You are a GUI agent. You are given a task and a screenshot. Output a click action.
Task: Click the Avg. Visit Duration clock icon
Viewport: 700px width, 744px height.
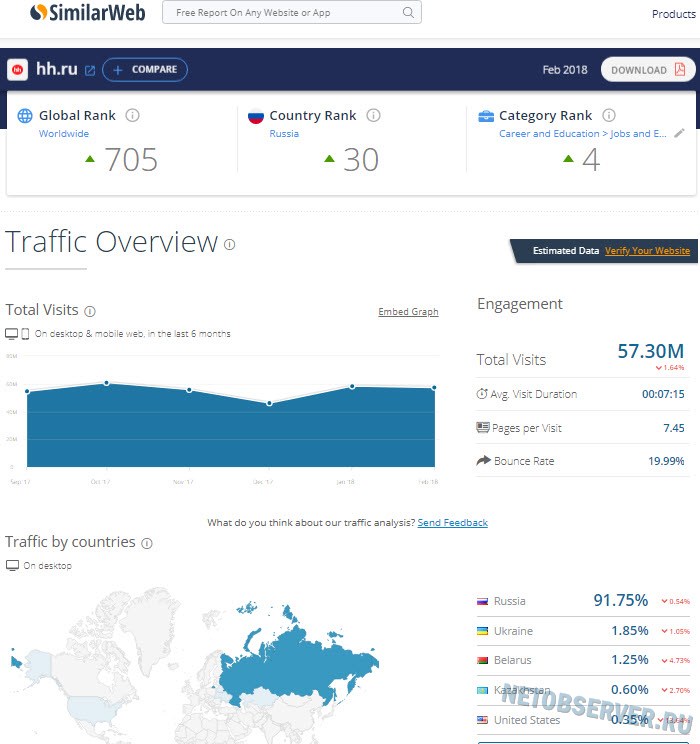(x=482, y=393)
